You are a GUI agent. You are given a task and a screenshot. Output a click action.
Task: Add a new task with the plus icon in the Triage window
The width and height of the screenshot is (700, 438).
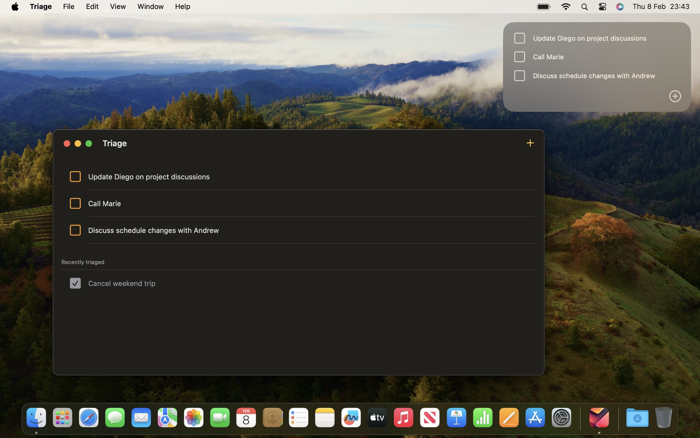[x=530, y=143]
